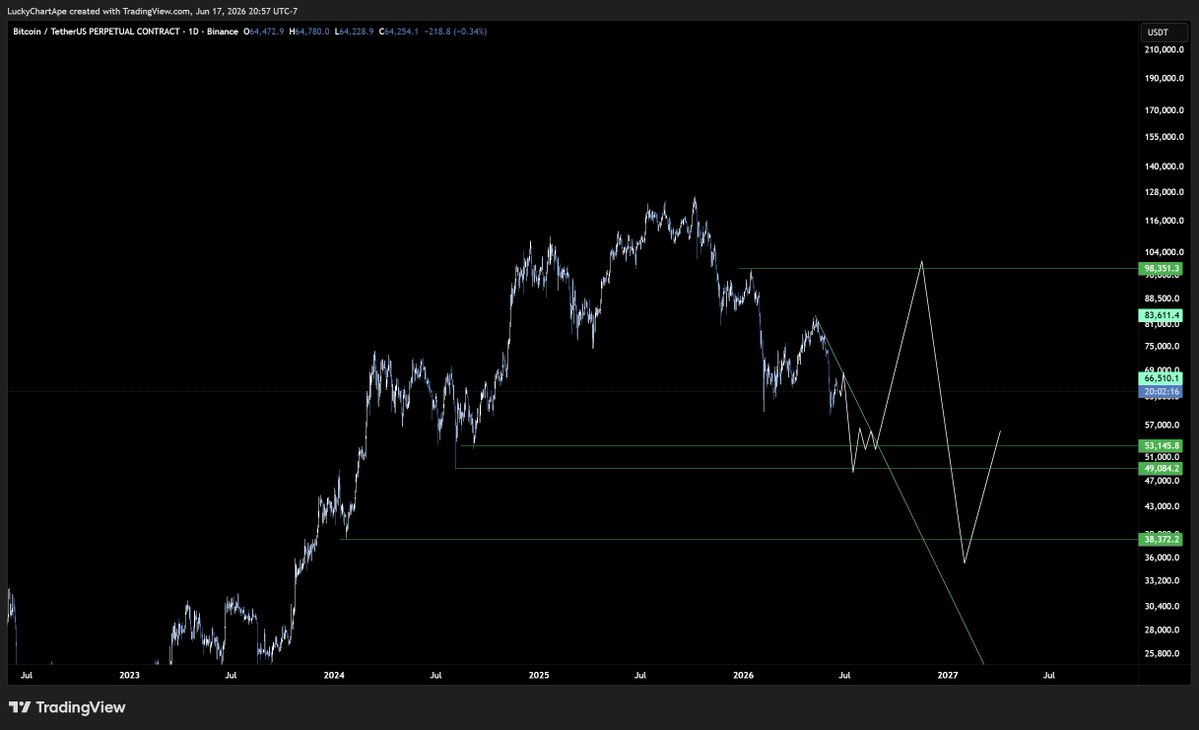The width and height of the screenshot is (1199, 730).
Task: Click the Jul label between 2026 and 2027
Action: (x=845, y=675)
